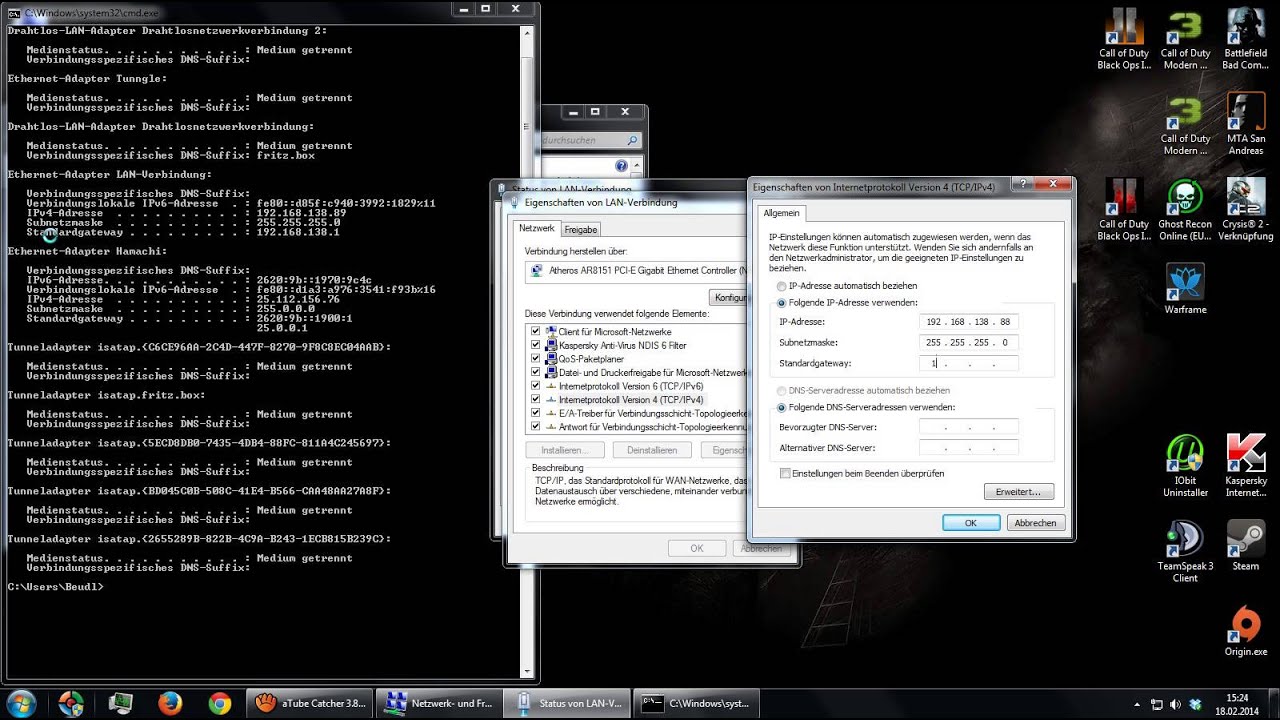
Task: Open Origin.exe desktop shortcut
Action: click(1245, 632)
